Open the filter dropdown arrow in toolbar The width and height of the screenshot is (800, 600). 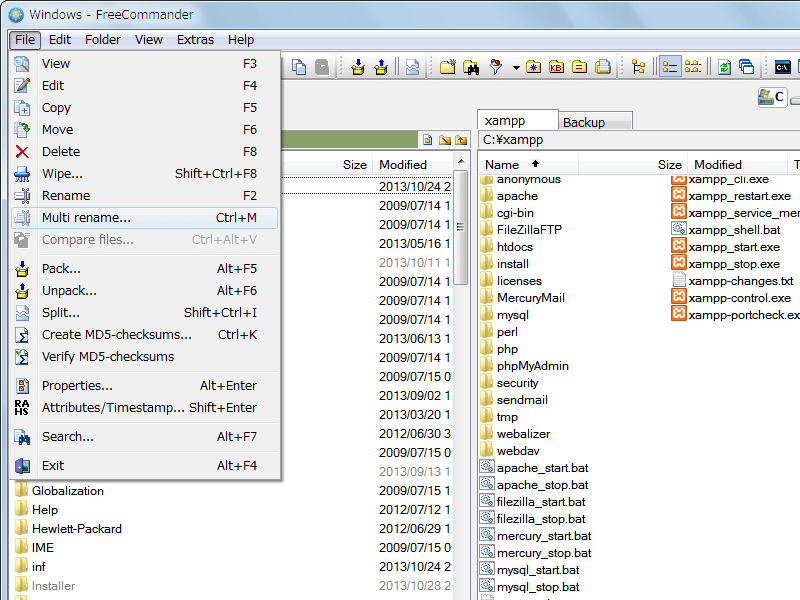click(x=516, y=67)
